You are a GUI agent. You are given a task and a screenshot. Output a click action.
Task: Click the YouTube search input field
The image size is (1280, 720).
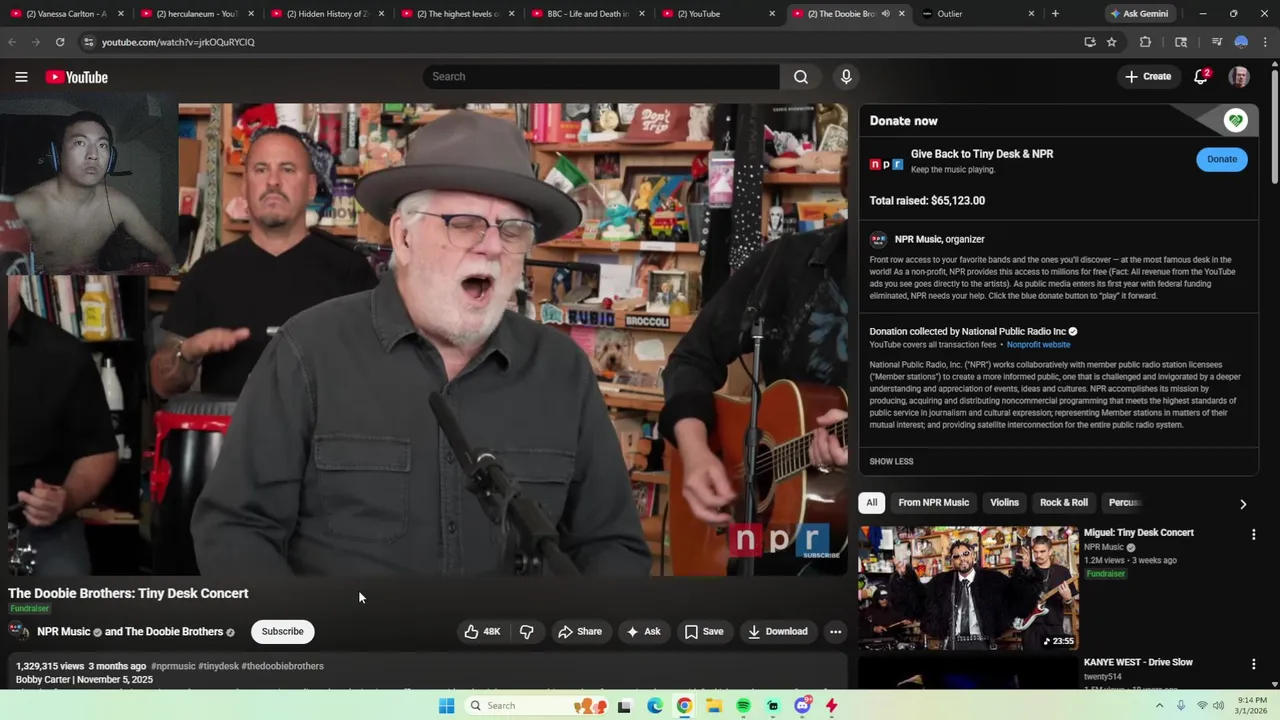601,77
